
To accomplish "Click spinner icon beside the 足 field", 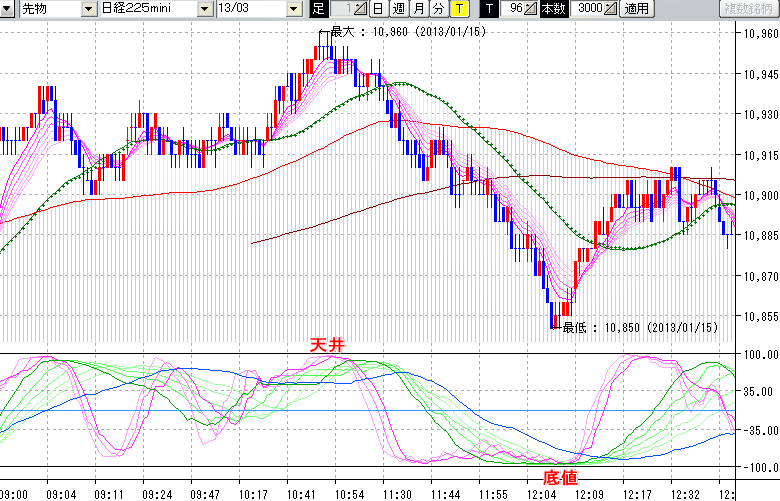I will coord(362,9).
